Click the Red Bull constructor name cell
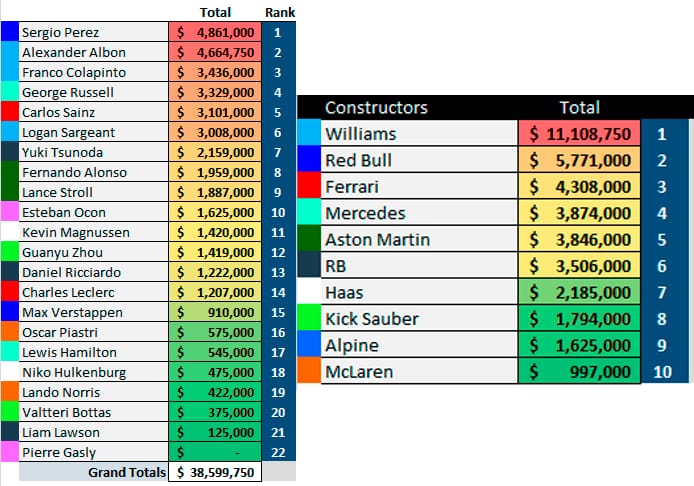694x486 pixels. tap(420, 160)
